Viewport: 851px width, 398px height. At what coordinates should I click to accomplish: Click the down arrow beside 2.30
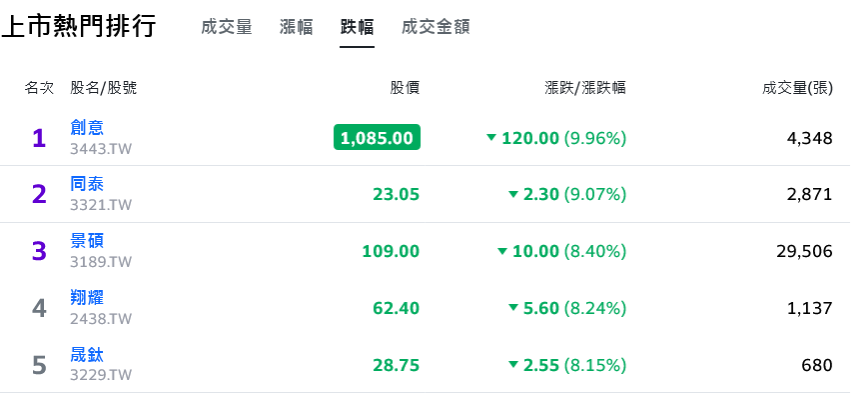(x=513, y=194)
